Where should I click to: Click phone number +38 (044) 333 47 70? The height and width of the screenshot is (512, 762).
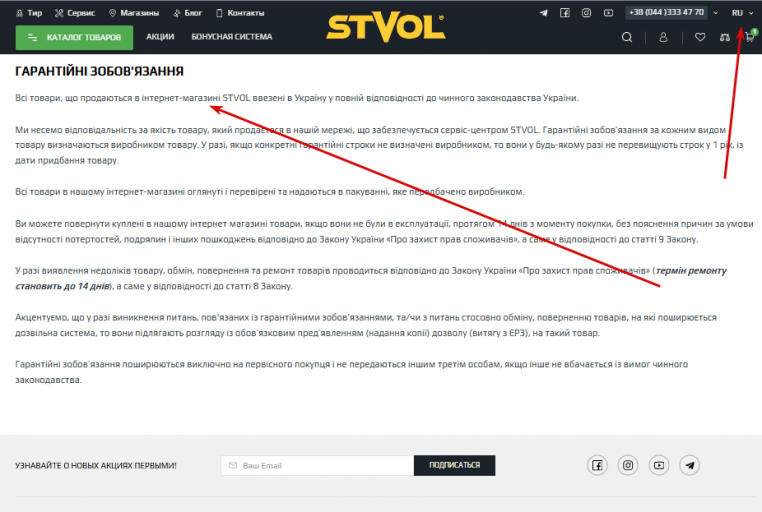pyautogui.click(x=666, y=13)
